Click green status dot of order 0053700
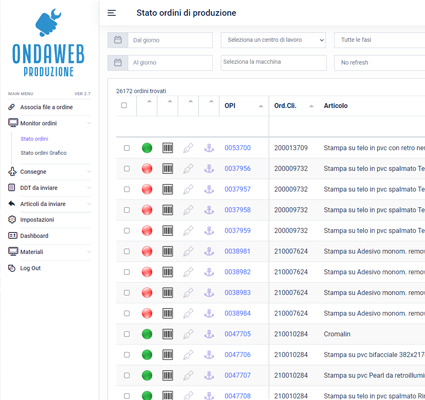Screen dimensions: 425x400 coord(147,148)
